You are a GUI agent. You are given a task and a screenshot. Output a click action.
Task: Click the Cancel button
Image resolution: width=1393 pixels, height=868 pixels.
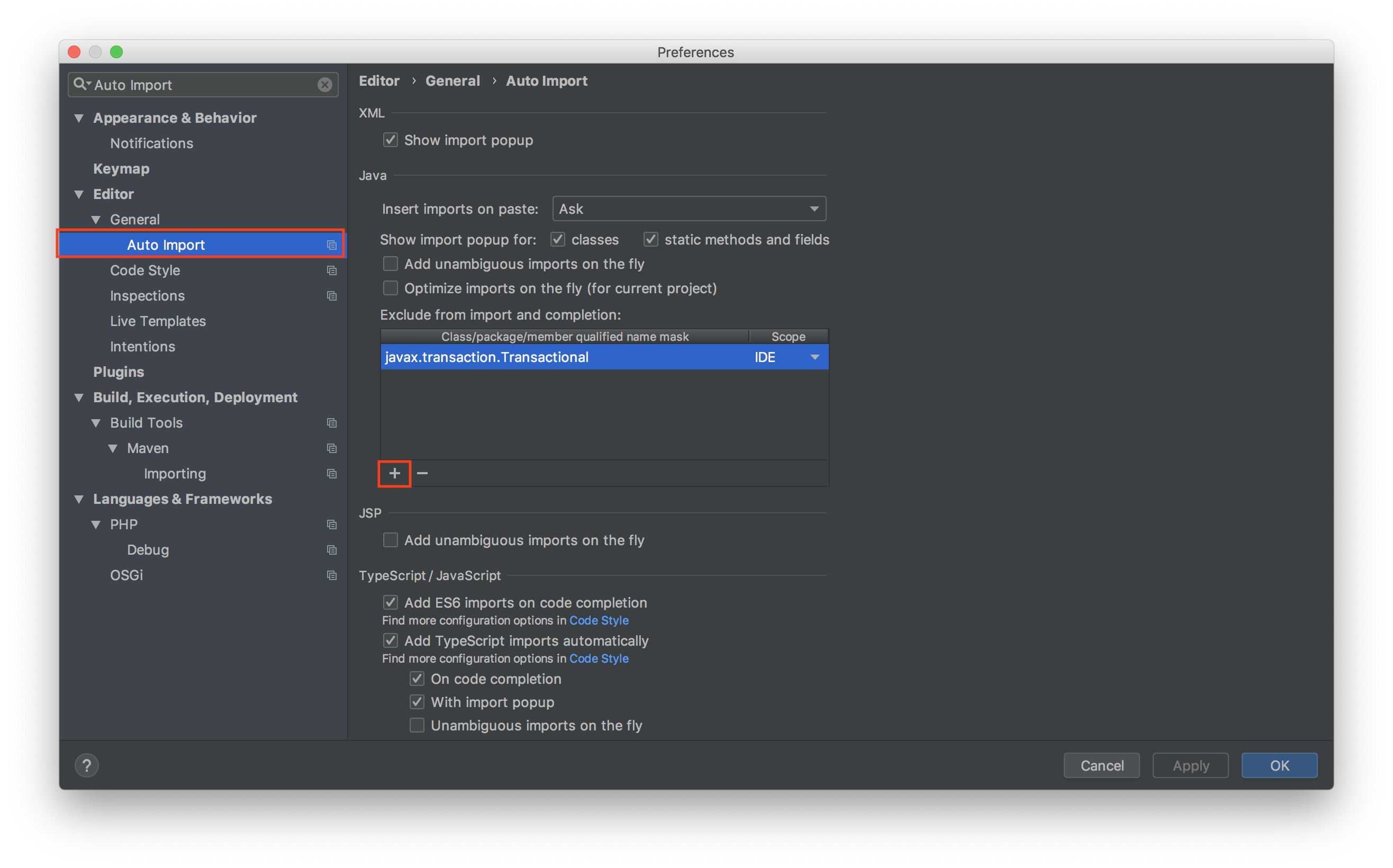(x=1101, y=765)
